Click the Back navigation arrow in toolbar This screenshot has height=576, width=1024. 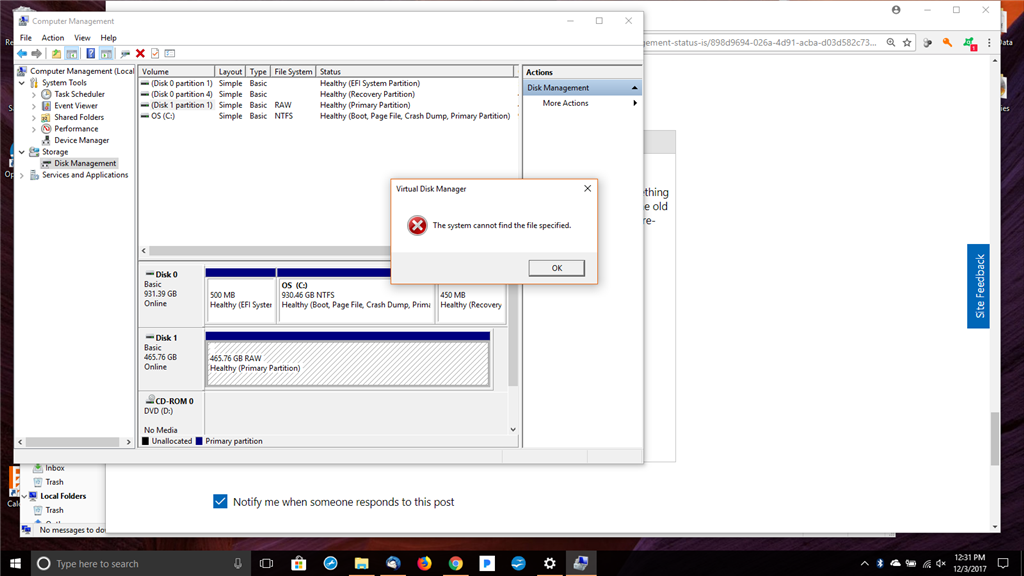tap(21, 52)
